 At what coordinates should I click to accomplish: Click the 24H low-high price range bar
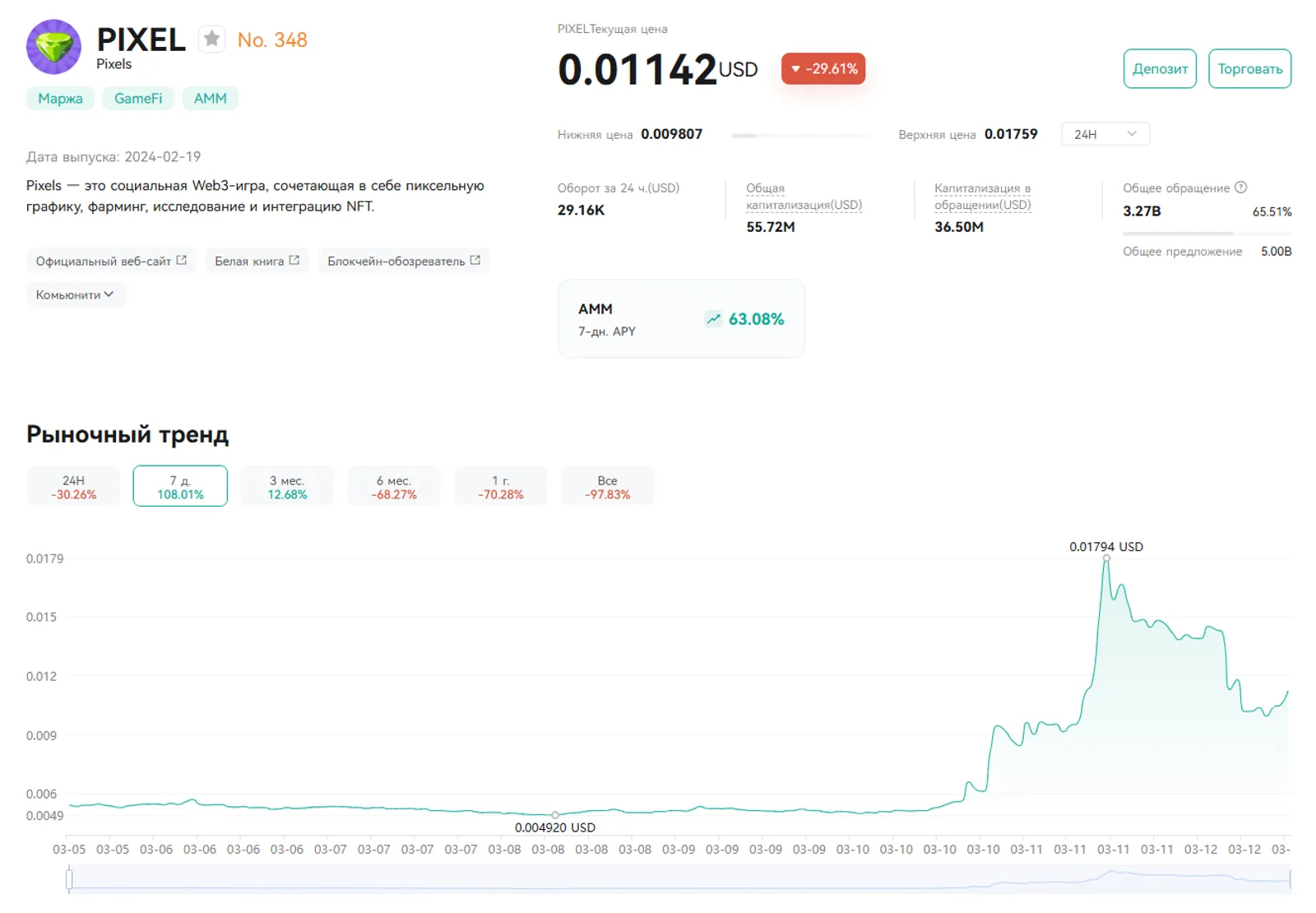click(x=800, y=135)
